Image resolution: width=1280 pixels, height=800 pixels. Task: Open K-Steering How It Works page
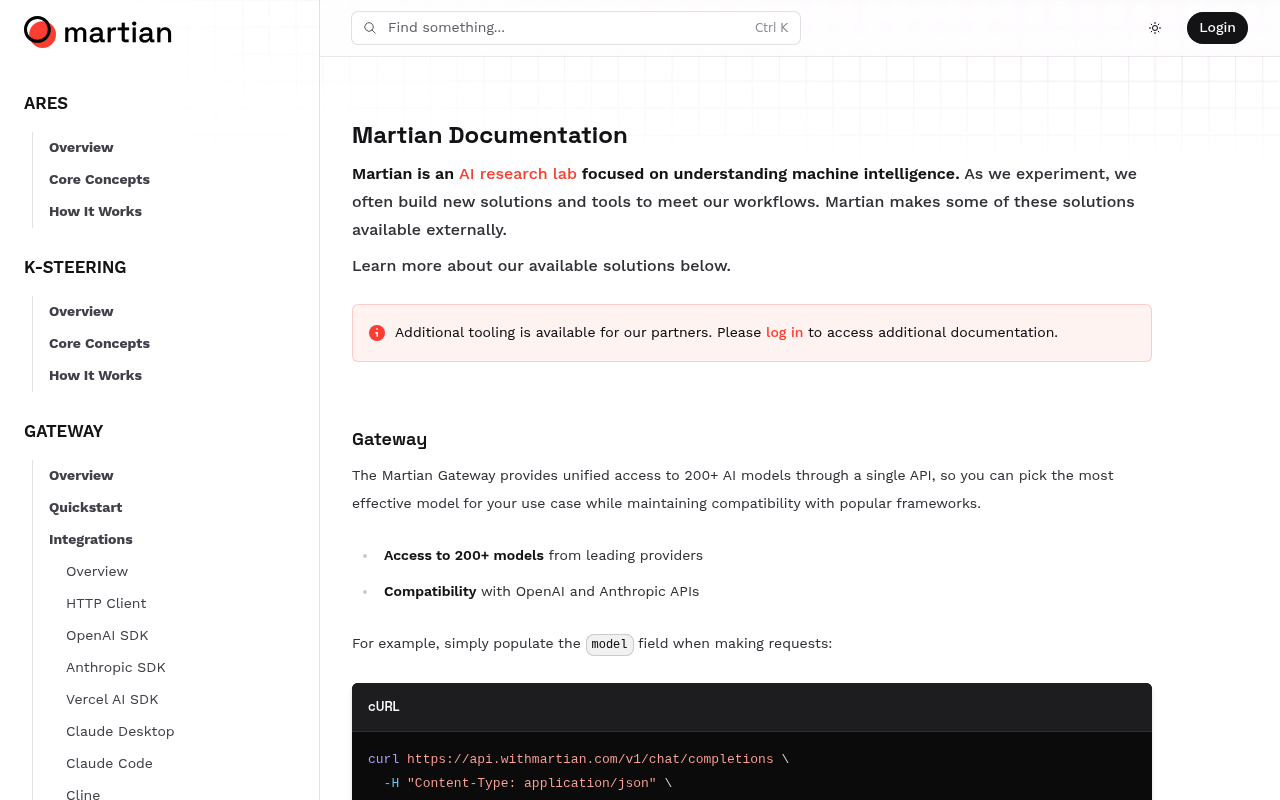(95, 376)
